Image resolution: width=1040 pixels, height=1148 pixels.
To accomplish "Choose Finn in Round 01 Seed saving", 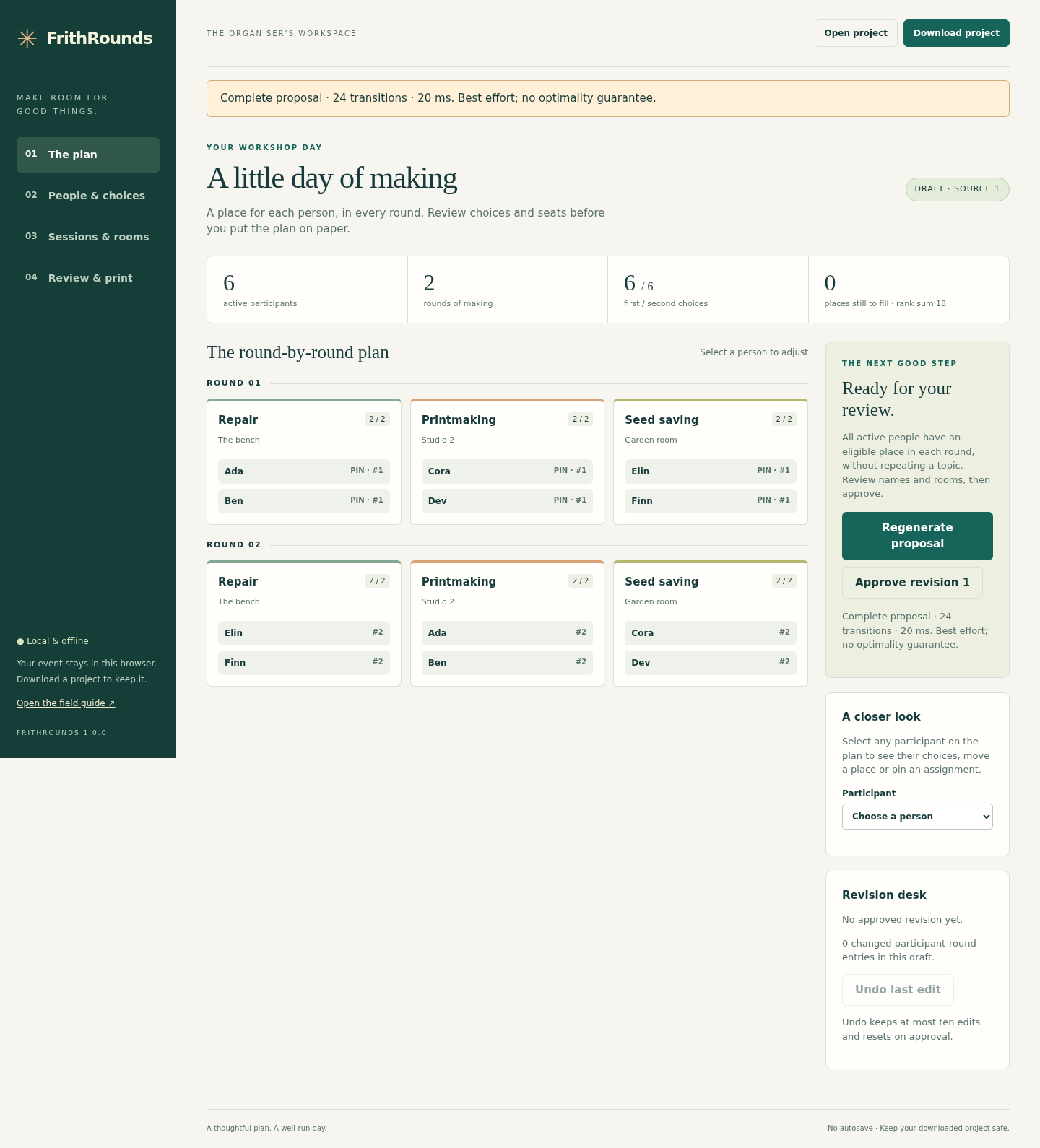I will pyautogui.click(x=711, y=501).
